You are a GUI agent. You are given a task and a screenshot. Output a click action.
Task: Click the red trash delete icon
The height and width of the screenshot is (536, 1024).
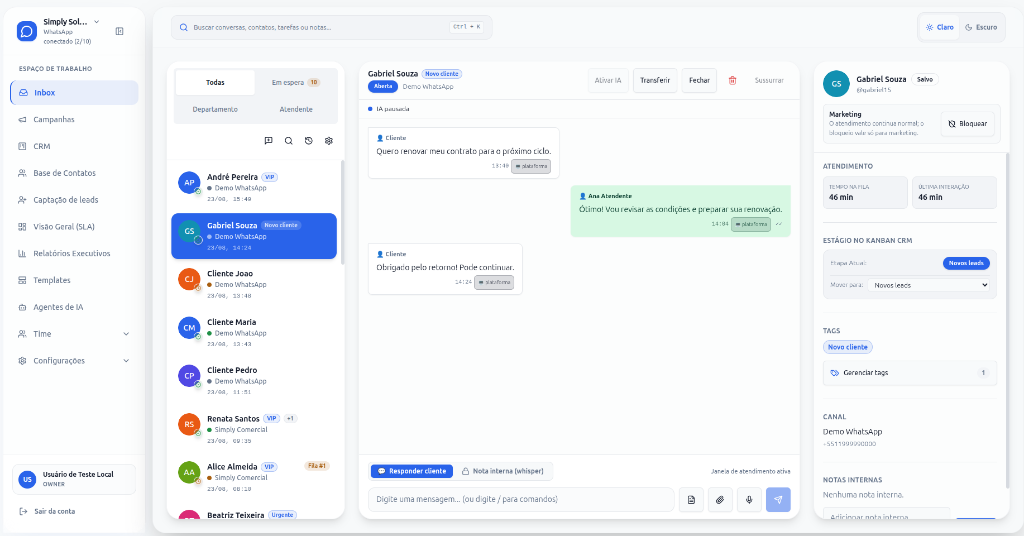point(733,80)
